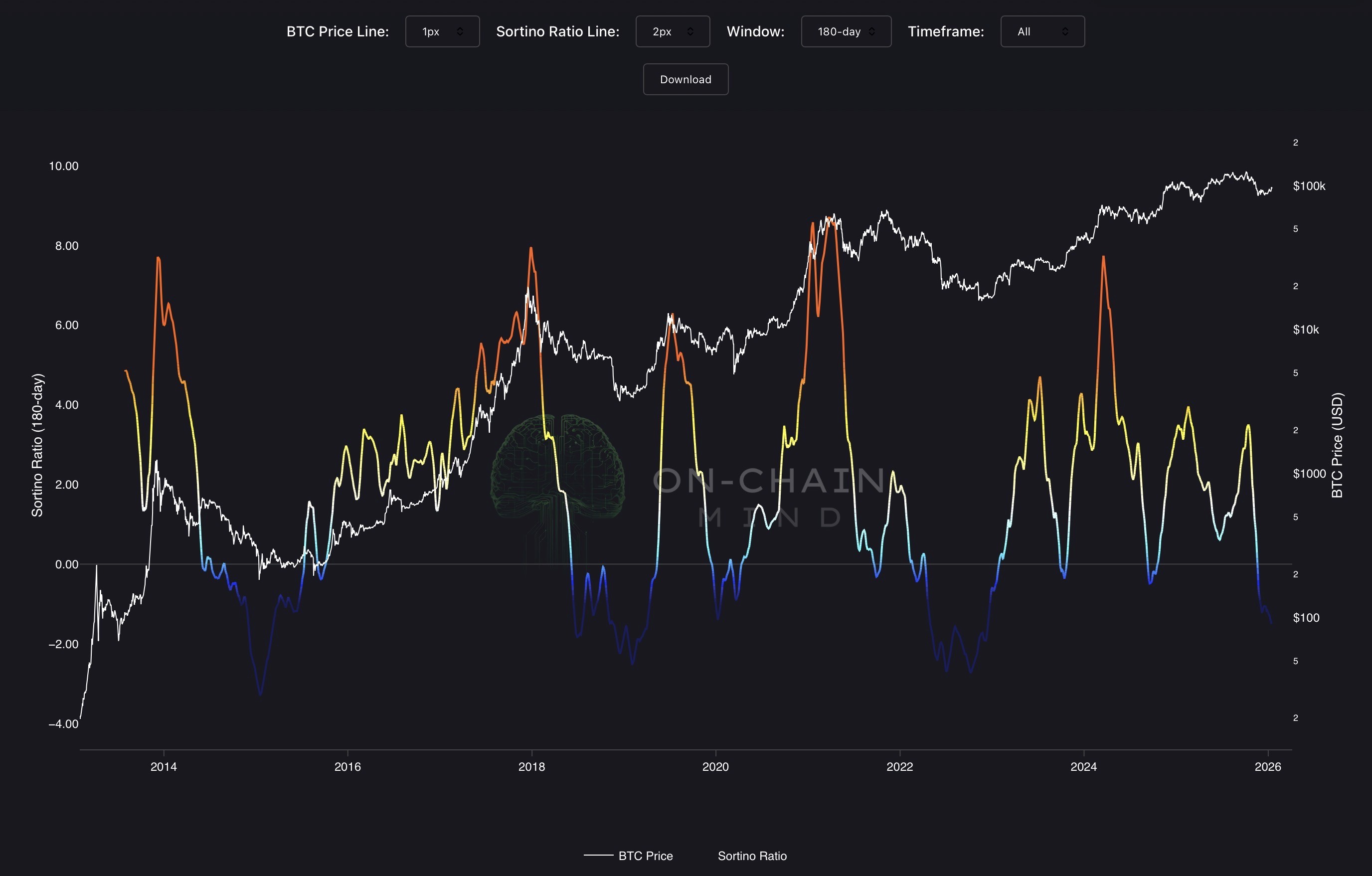
Task: Click the 10.00 Sortino axis label
Action: click(63, 166)
